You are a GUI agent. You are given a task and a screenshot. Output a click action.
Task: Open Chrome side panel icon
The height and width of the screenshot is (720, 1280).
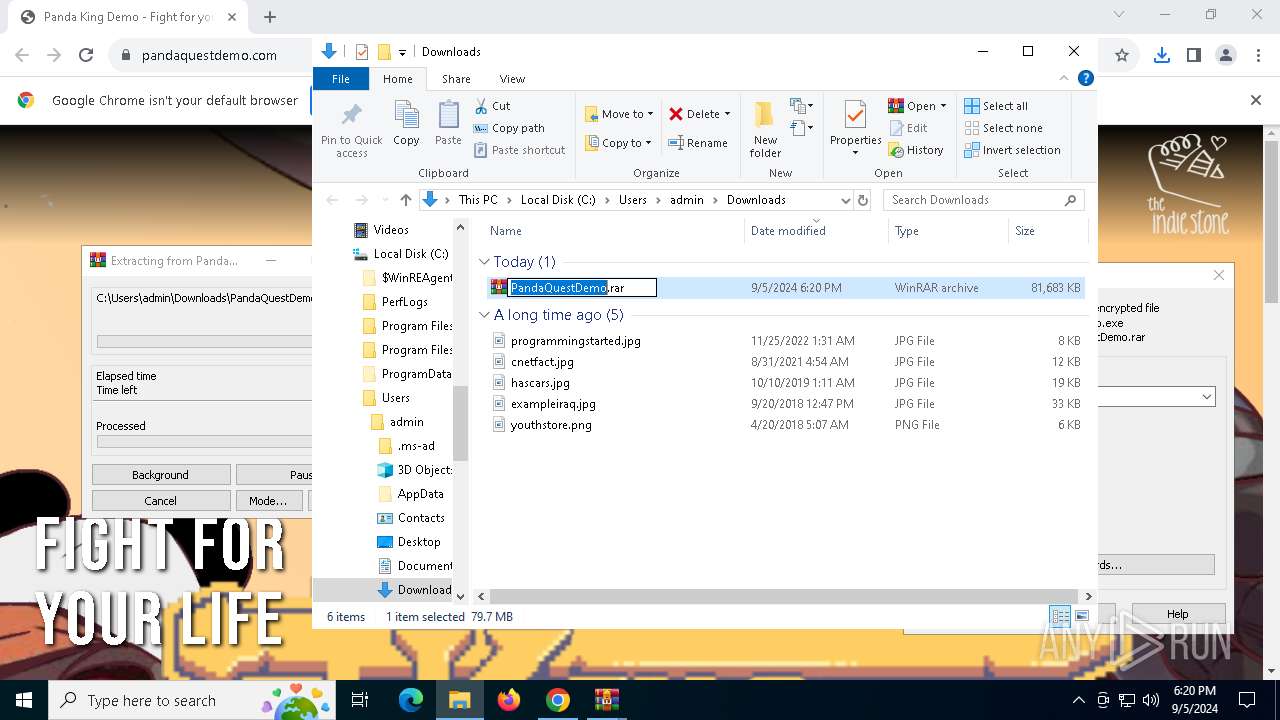[1193, 55]
